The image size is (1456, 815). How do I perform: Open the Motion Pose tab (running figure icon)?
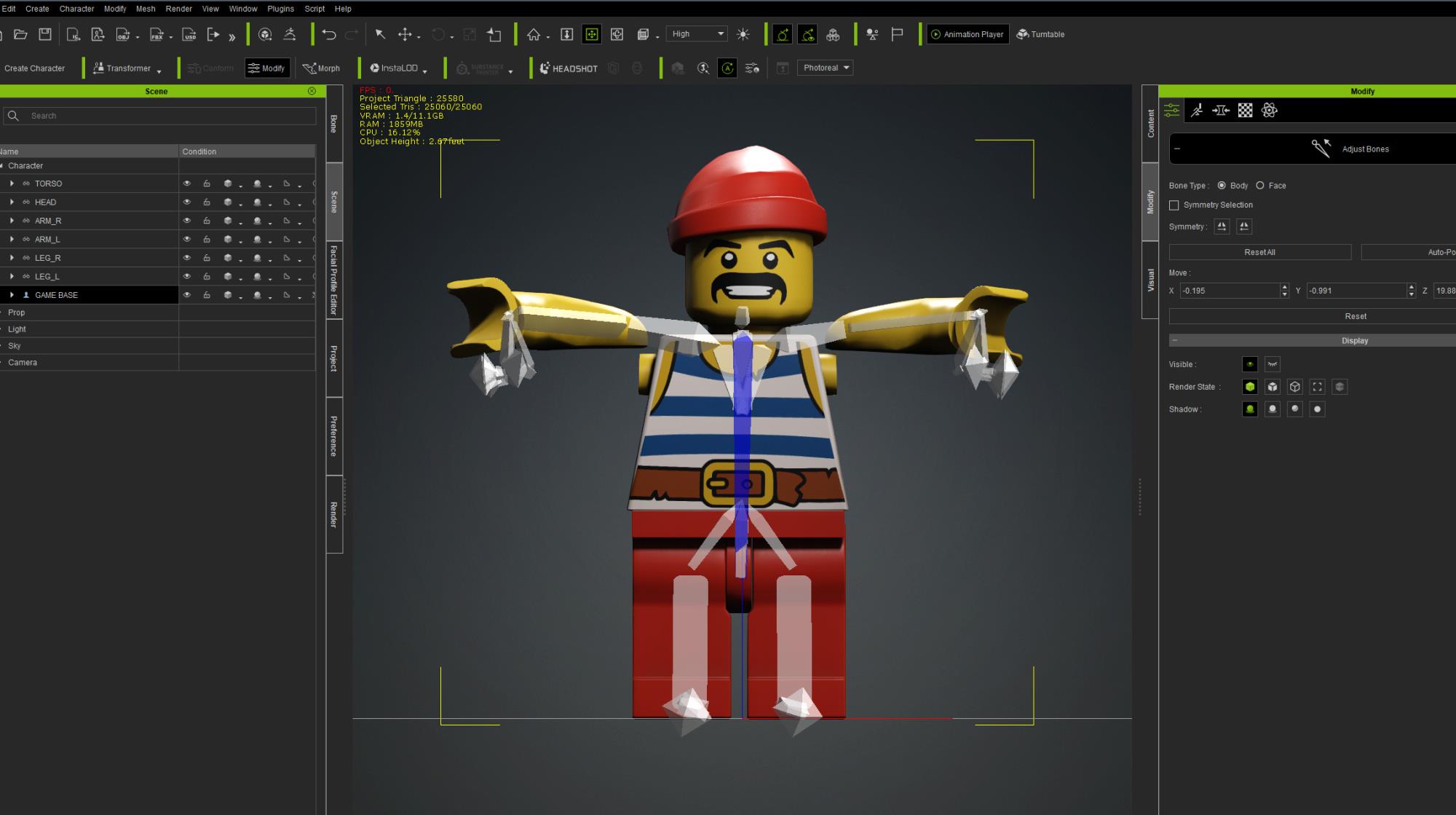click(1196, 110)
